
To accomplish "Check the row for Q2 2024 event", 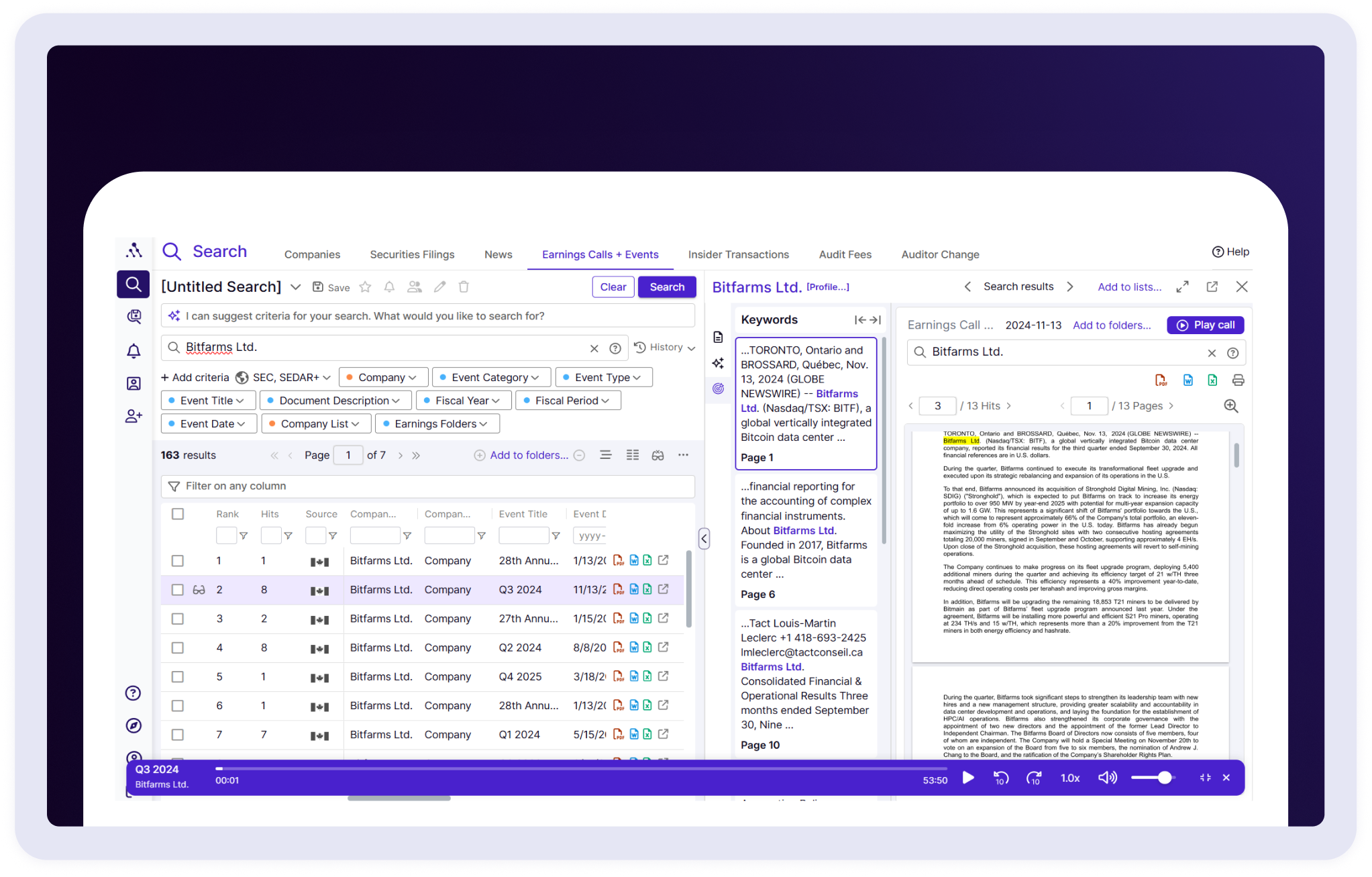I will pyautogui.click(x=178, y=648).
